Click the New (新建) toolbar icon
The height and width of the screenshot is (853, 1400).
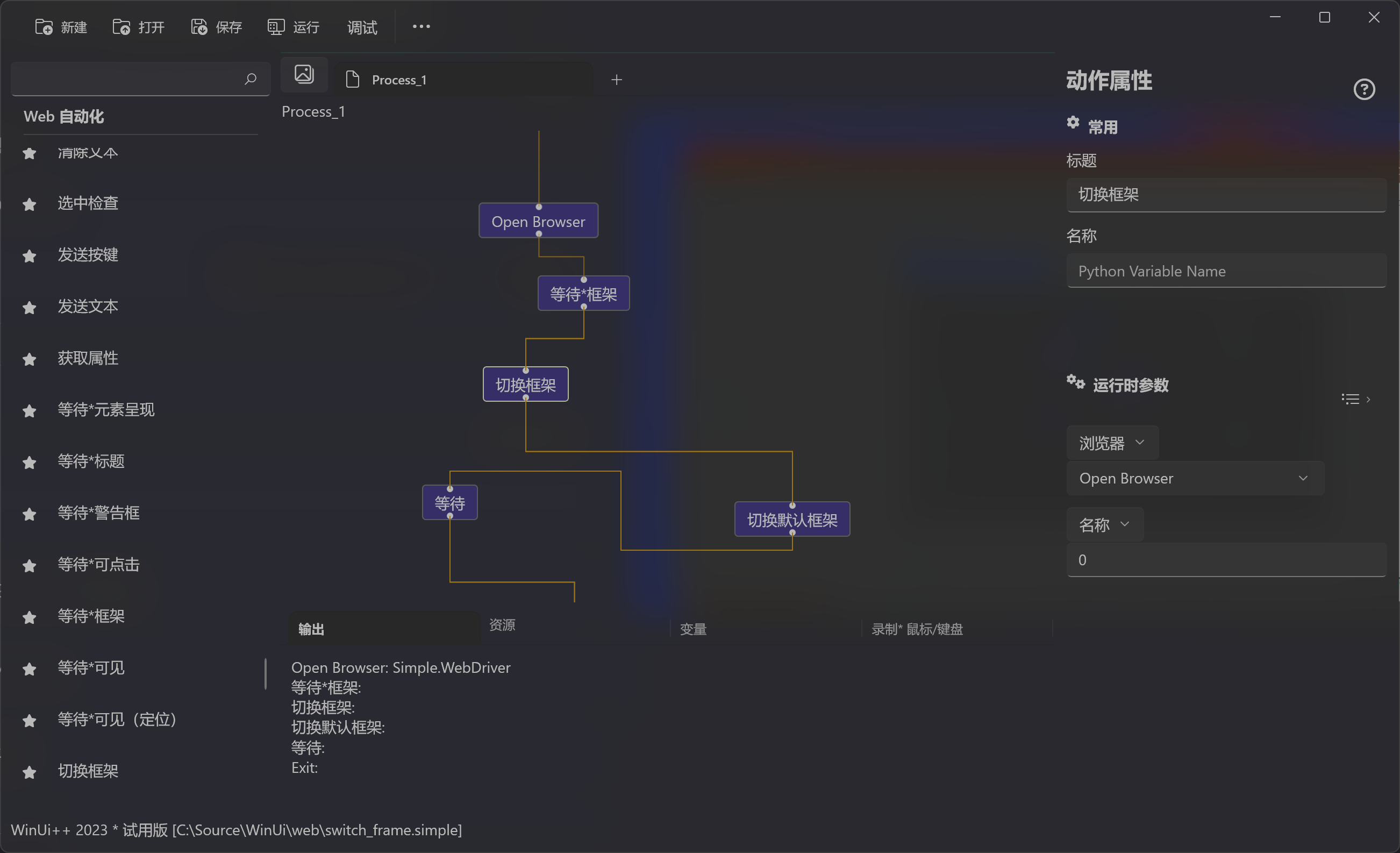click(44, 27)
